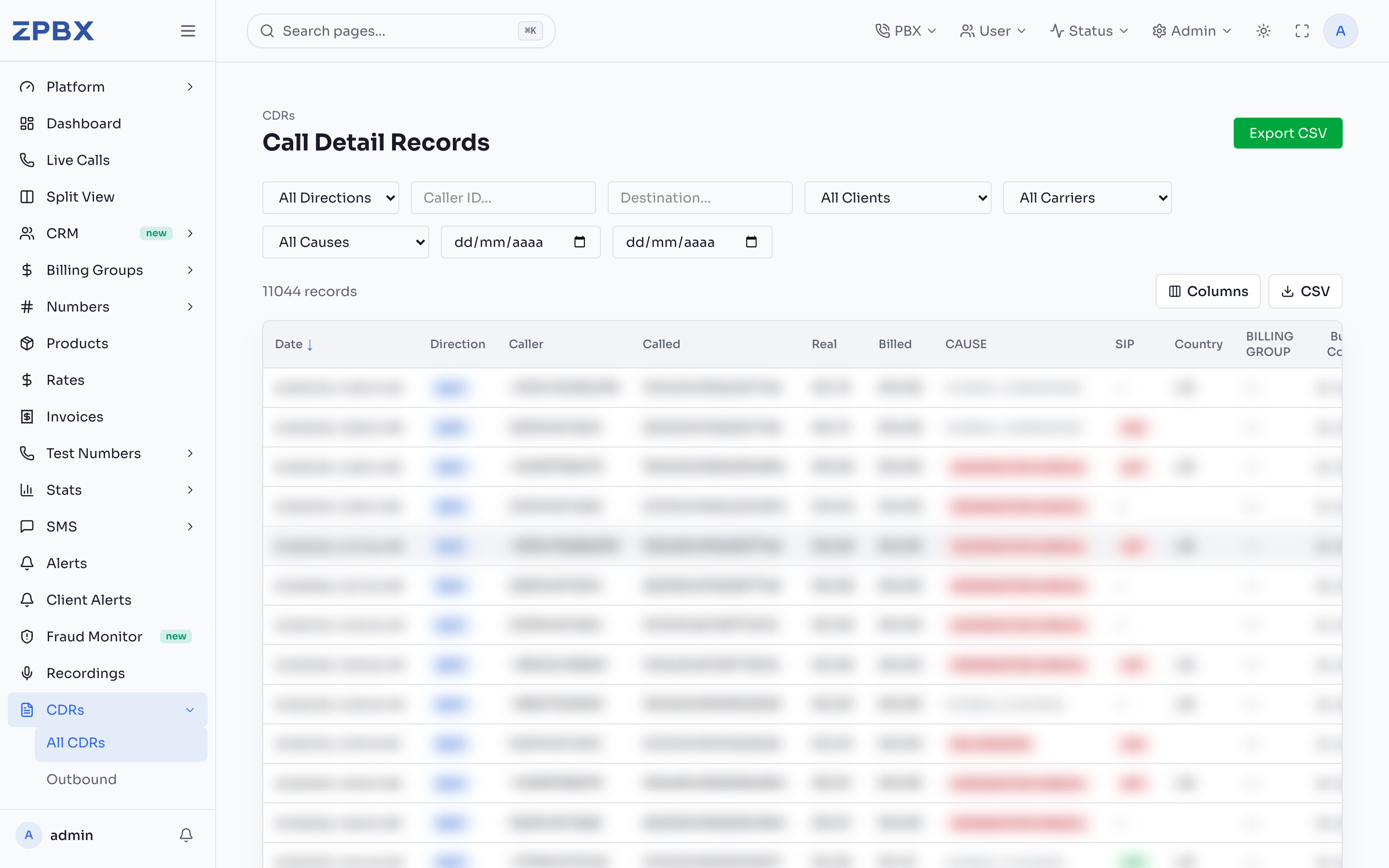Expand SMS submenu chevron
Screen dimensions: 1389x868
(x=190, y=527)
